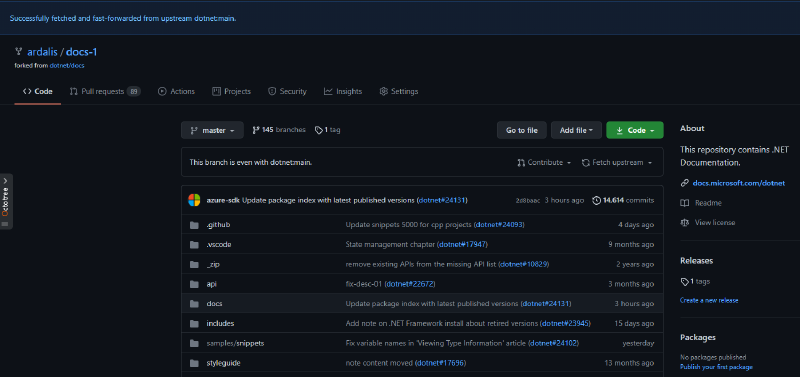Viewport: 800px width, 377px height.
Task: Open the dotnet#24102 pull request link
Action: point(553,343)
